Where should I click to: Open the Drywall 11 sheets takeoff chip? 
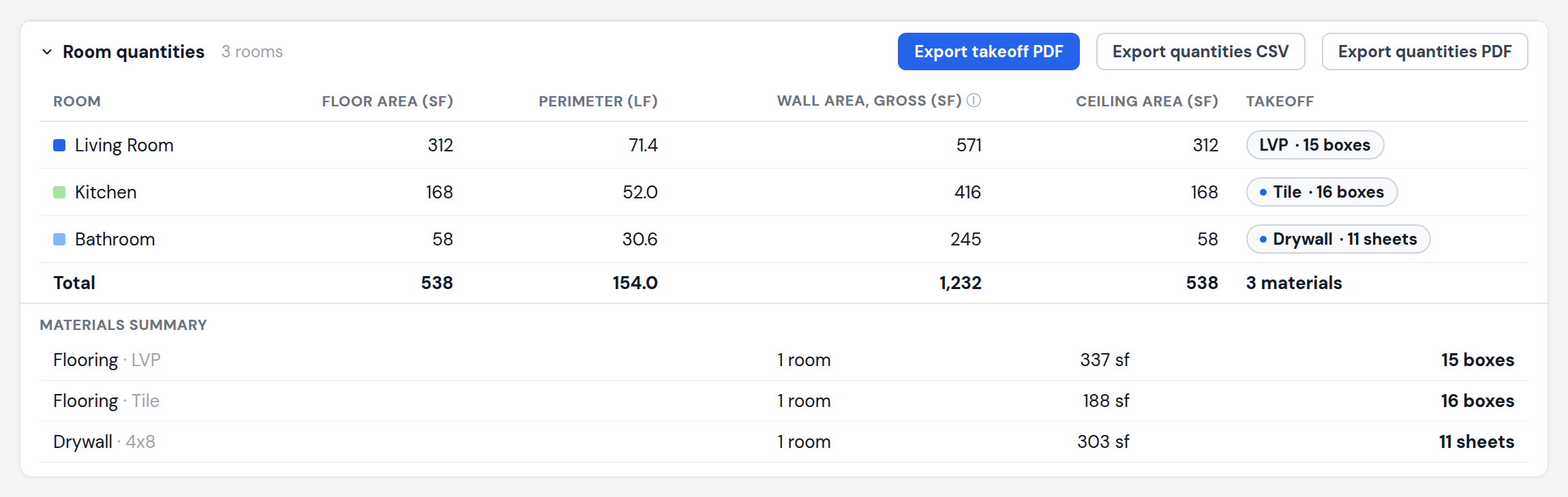click(x=1338, y=239)
